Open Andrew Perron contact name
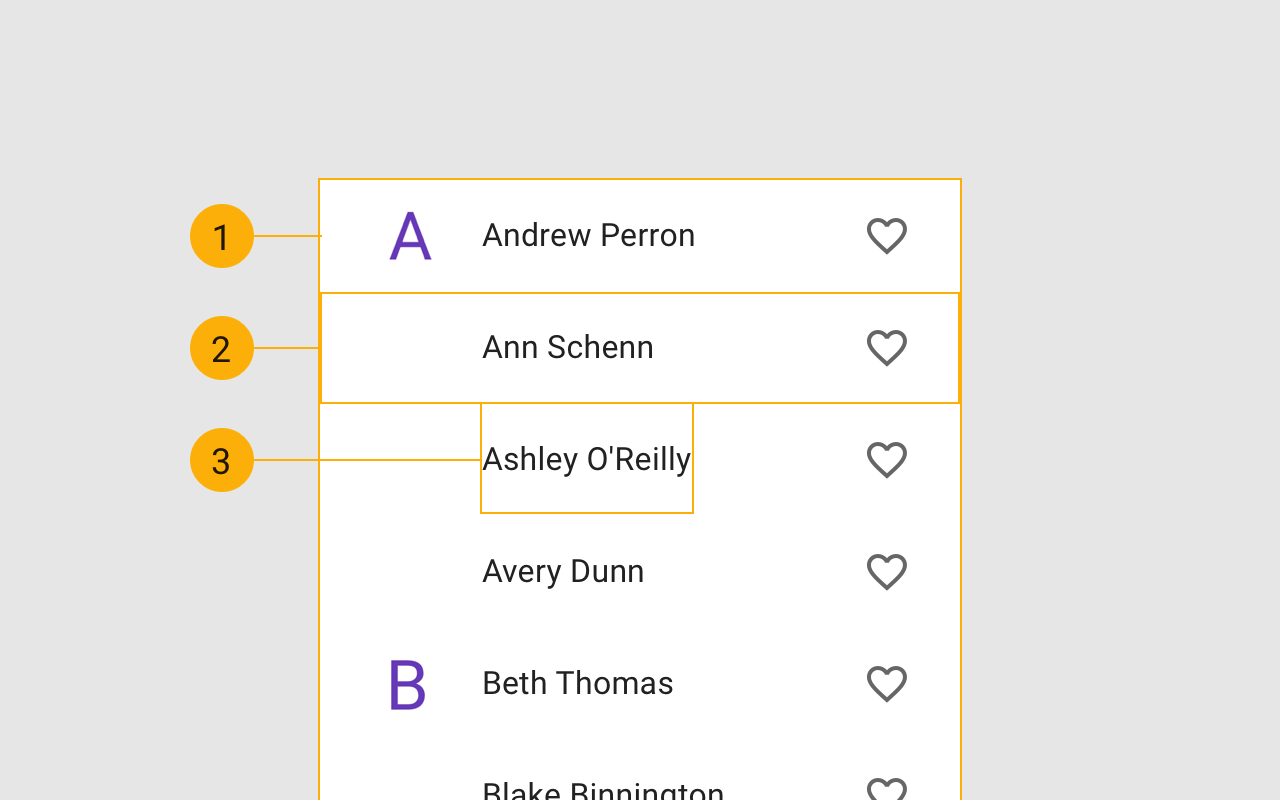 coord(588,236)
